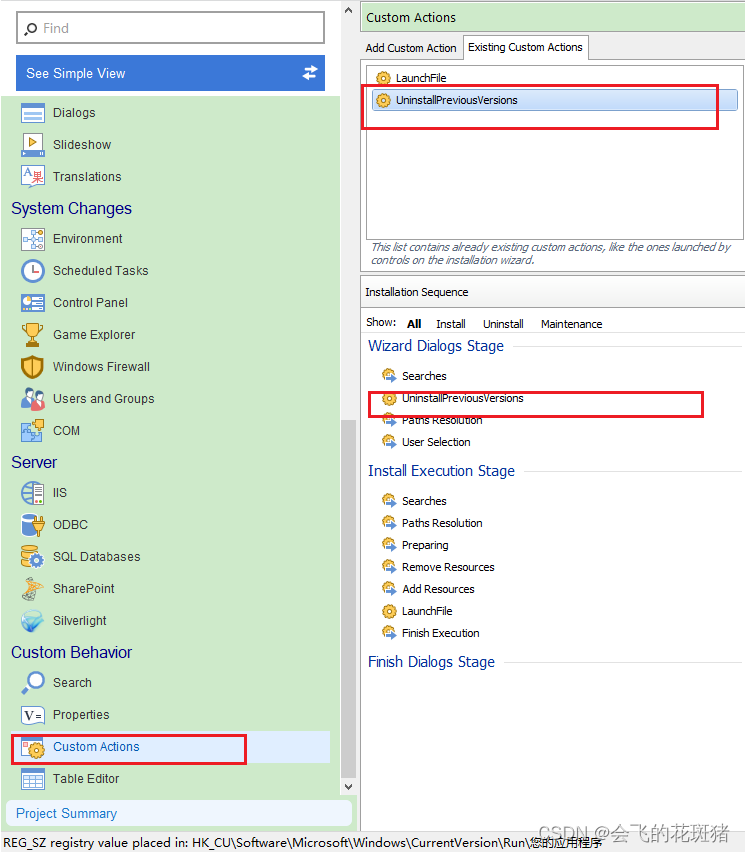Open the SharePoint icon
745x852 pixels.
33,589
